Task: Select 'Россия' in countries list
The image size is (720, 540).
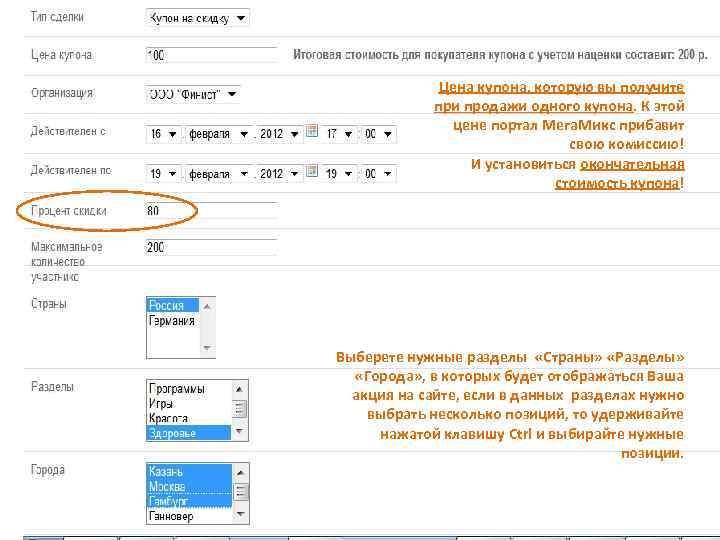Action: (x=173, y=305)
